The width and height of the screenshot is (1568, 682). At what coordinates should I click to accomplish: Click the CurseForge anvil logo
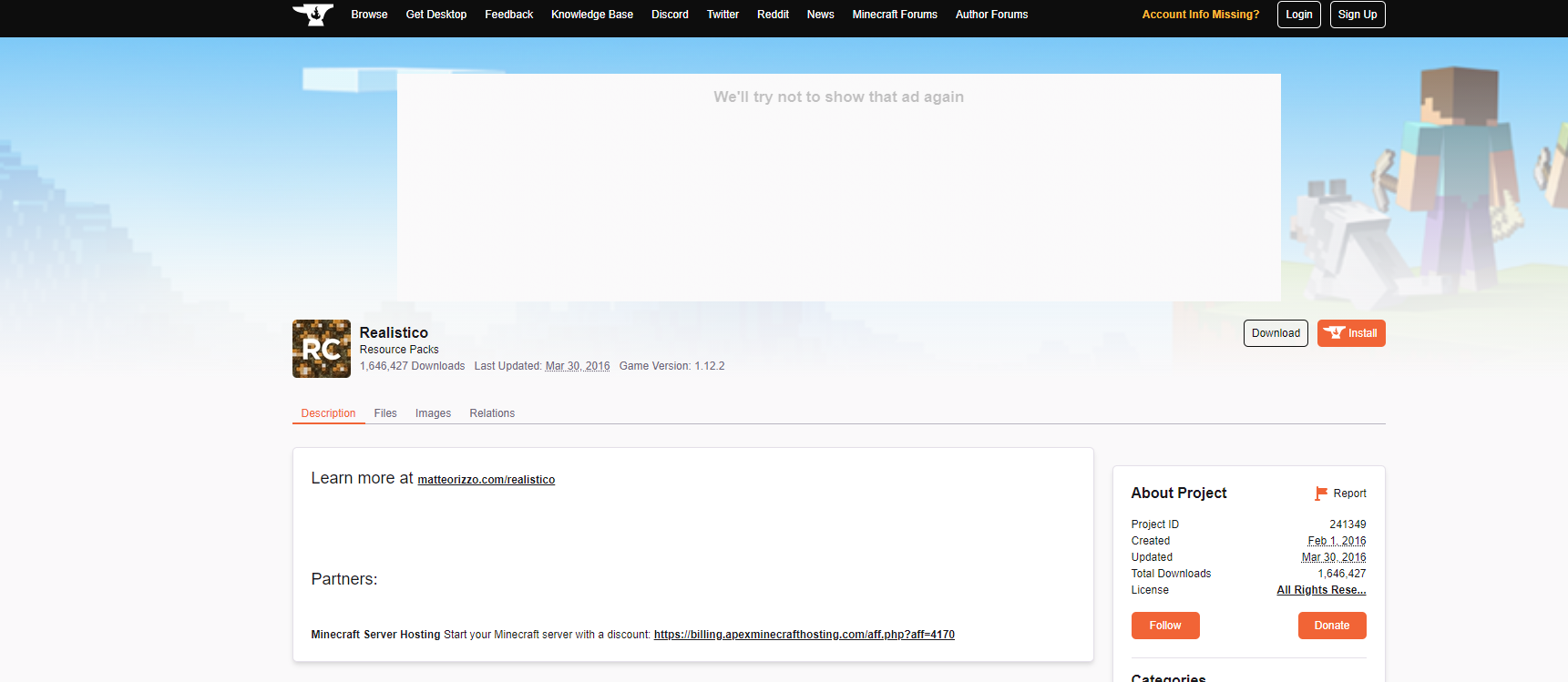pos(313,15)
